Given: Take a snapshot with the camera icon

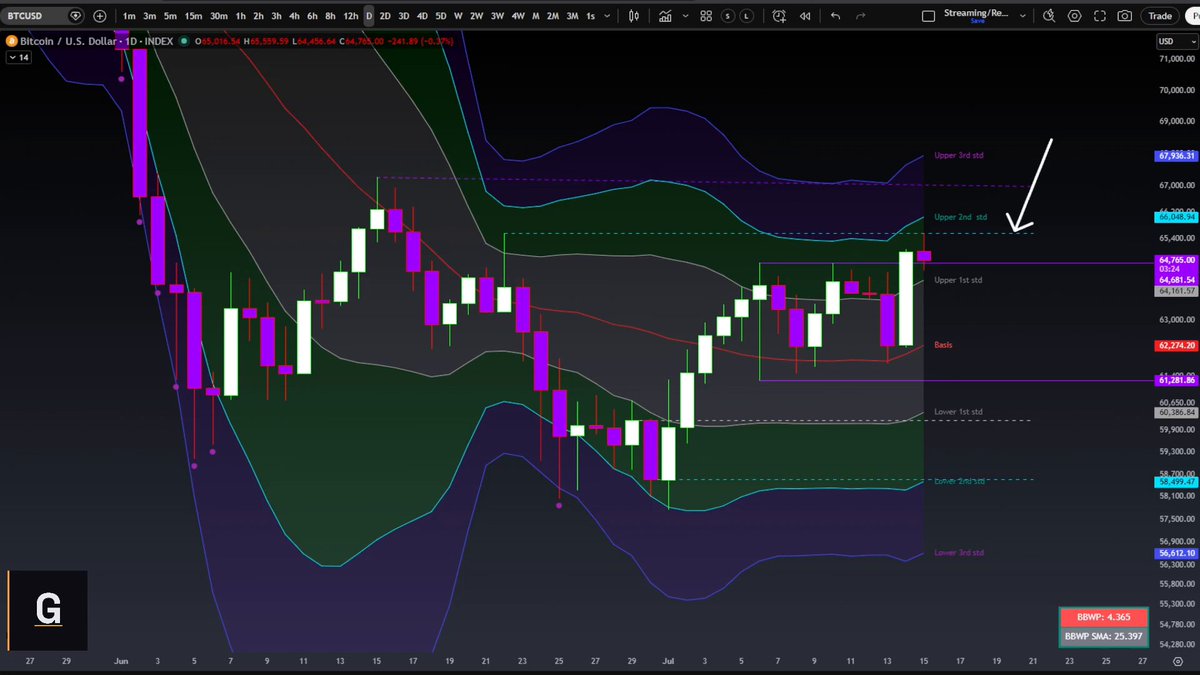Looking at the screenshot, I should click(1125, 16).
